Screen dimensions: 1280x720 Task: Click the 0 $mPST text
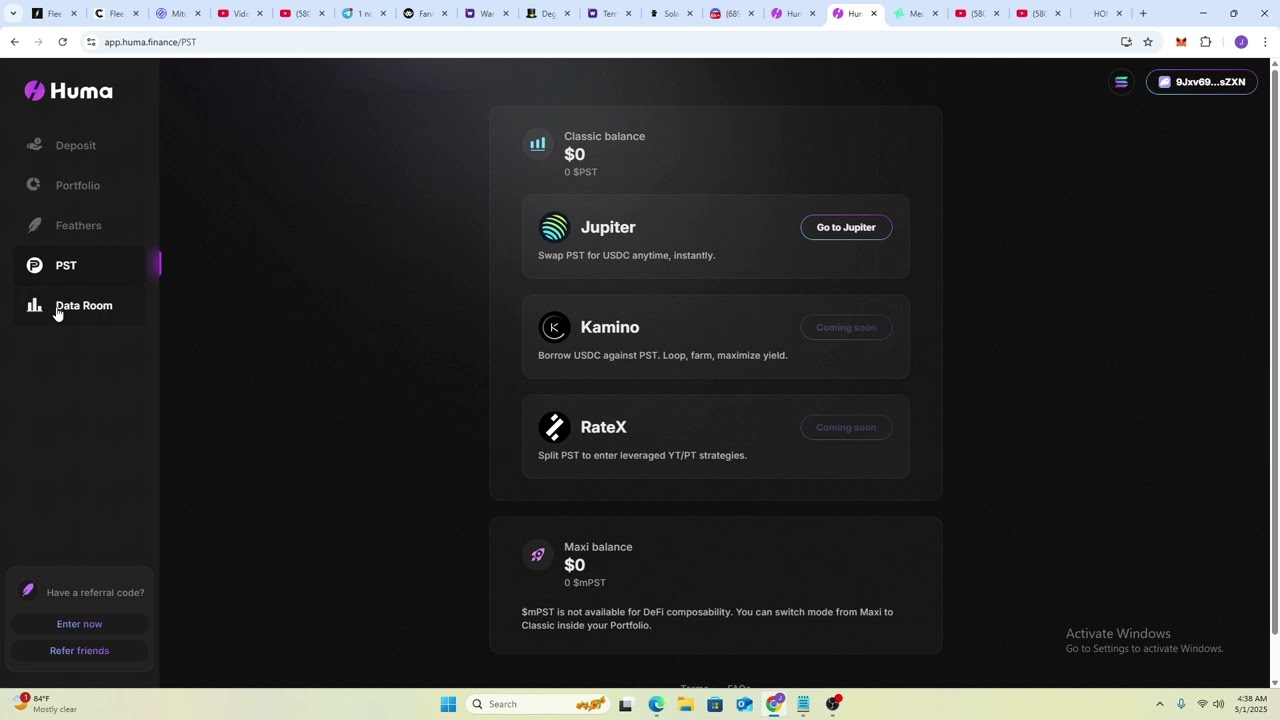point(585,583)
